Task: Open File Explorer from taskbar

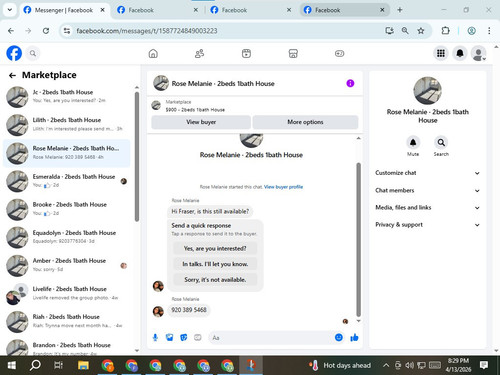Action: coord(83,365)
